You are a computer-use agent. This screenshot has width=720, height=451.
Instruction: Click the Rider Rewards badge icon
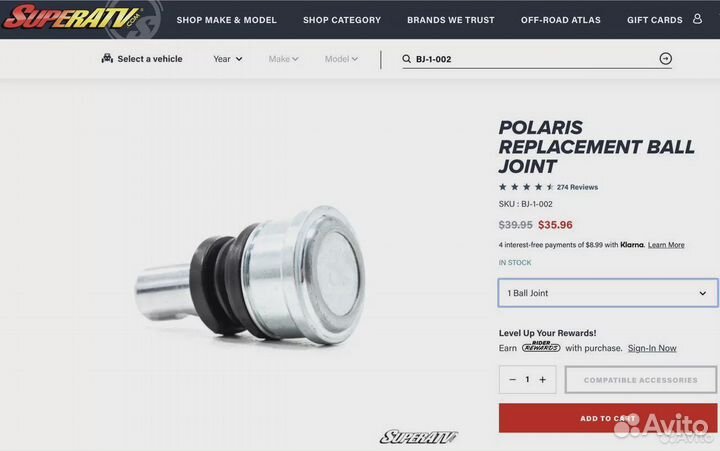point(541,347)
